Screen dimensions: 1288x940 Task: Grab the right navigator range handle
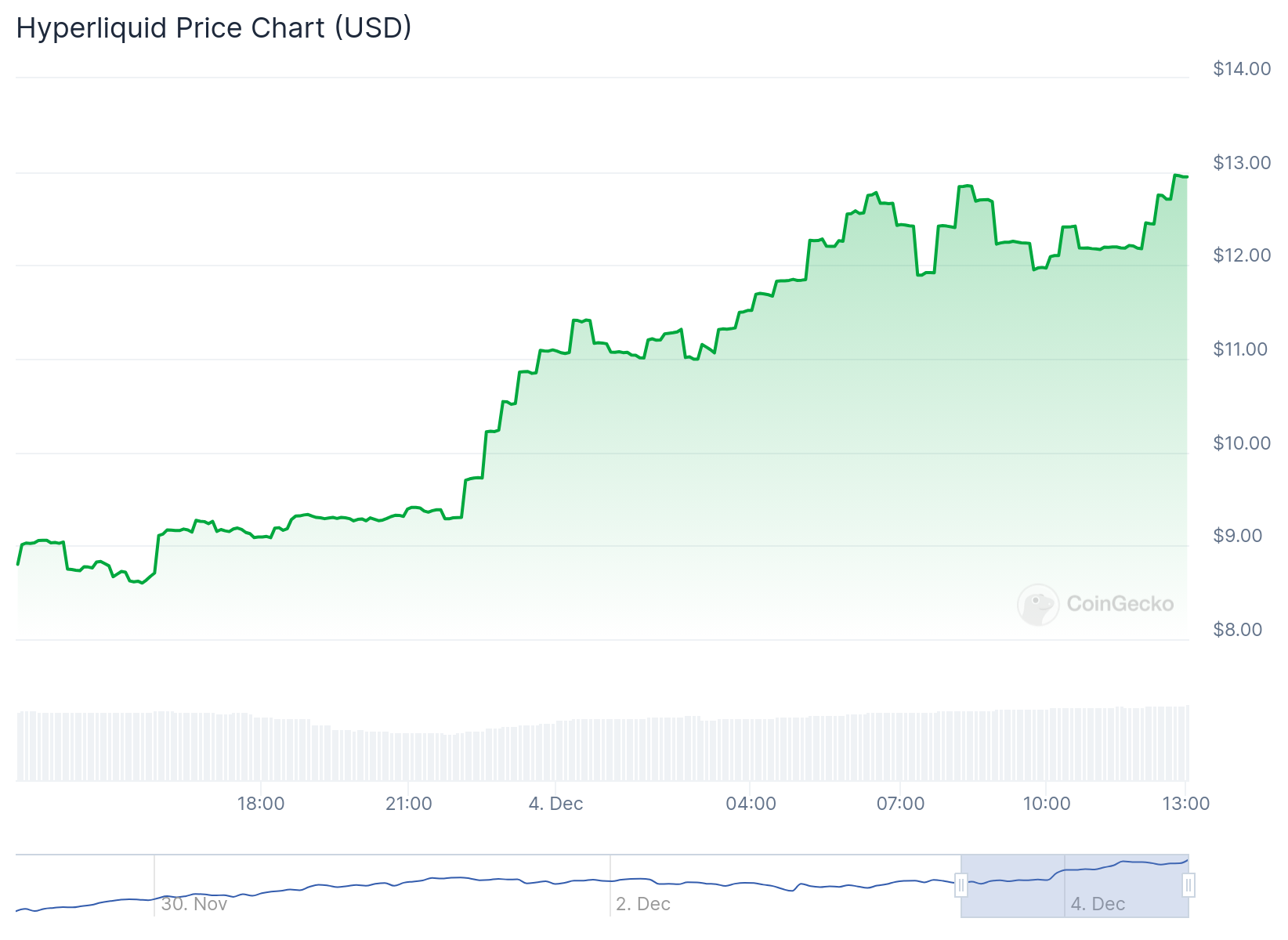[1189, 885]
